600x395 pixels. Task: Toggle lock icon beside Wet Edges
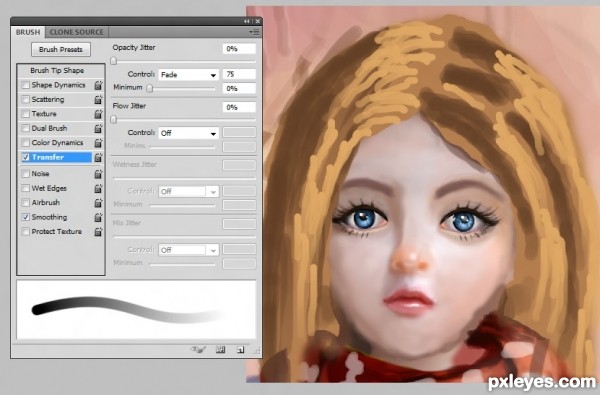click(x=98, y=188)
